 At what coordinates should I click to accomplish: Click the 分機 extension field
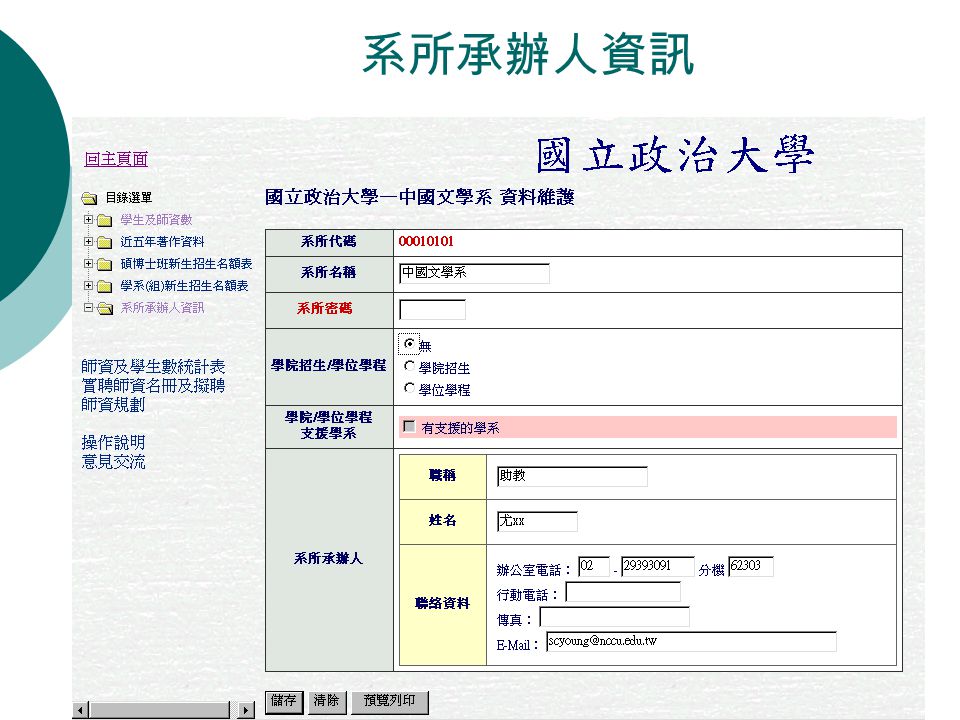click(x=751, y=566)
